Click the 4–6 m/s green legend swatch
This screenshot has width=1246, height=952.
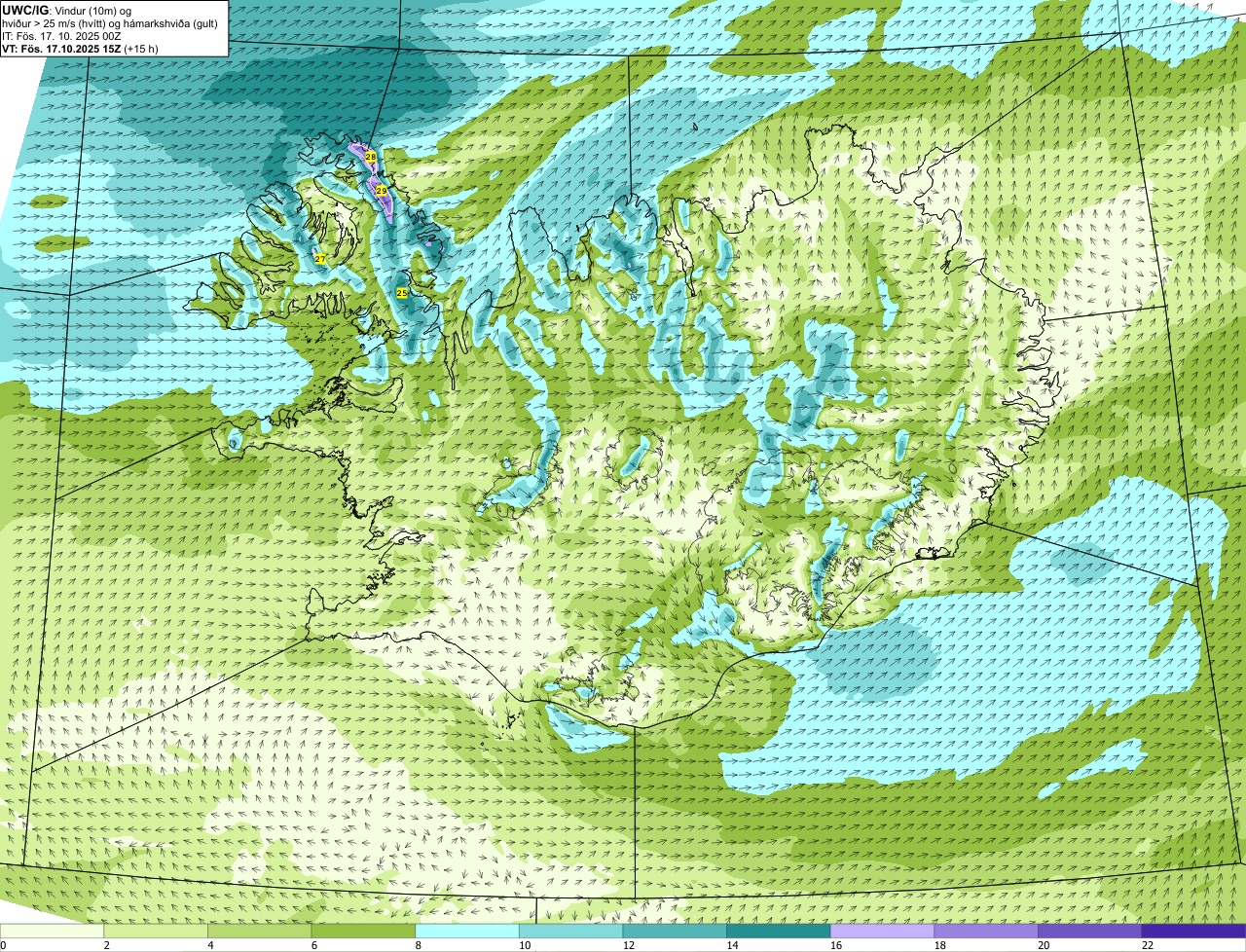pyautogui.click(x=260, y=932)
